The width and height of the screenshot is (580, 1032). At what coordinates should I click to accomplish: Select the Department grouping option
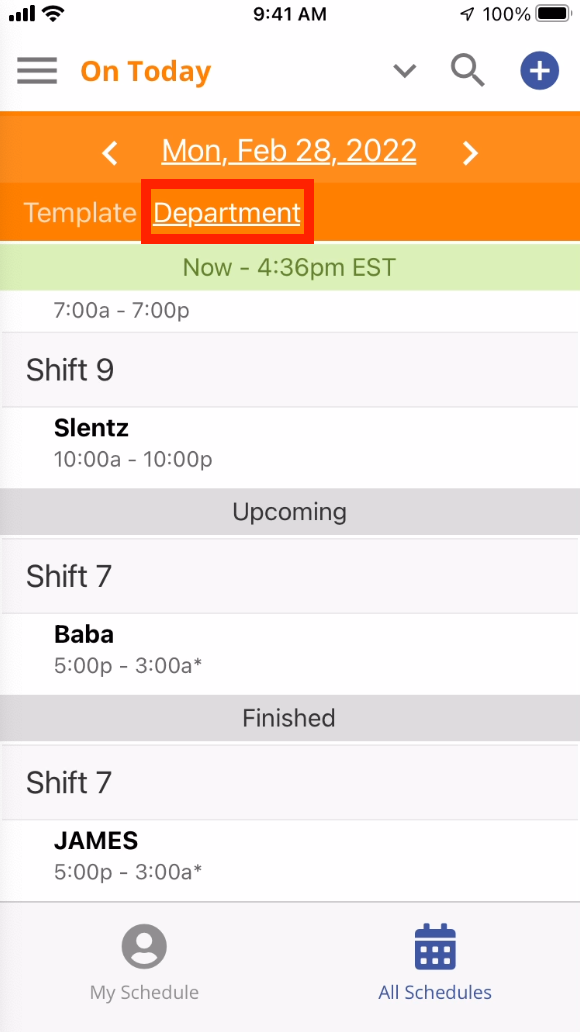227,213
